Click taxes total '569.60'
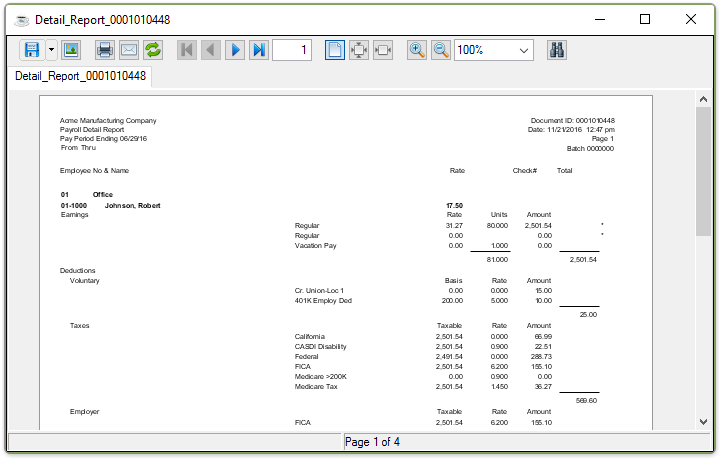This screenshot has height=462, width=724. point(586,401)
